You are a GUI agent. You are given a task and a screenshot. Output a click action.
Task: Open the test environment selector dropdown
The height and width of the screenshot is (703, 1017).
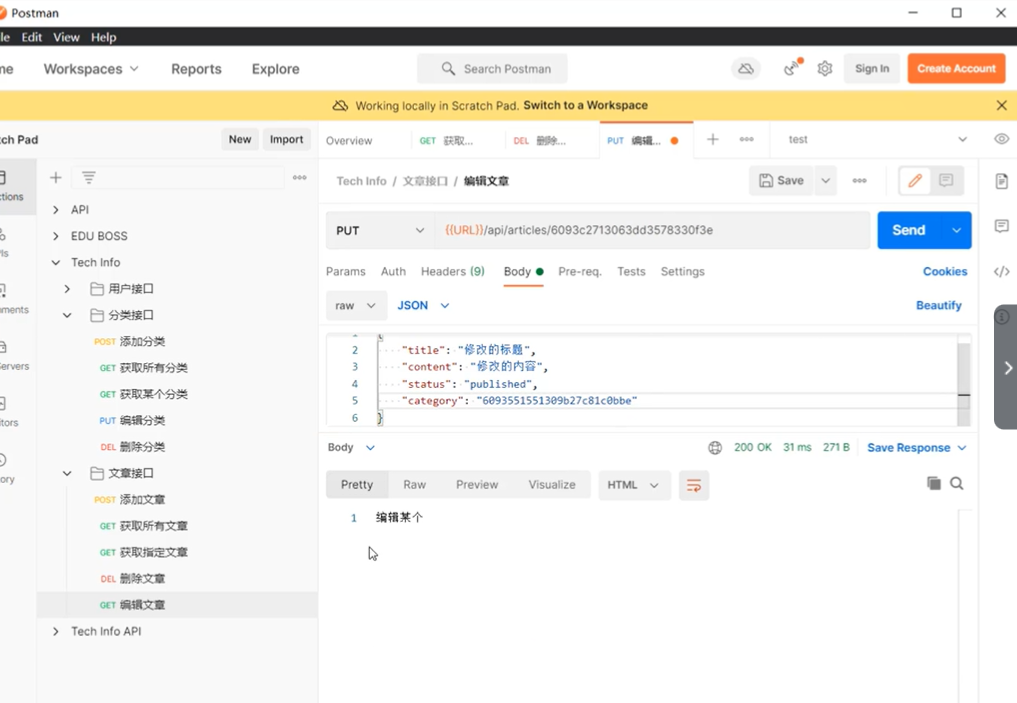[x=877, y=139]
